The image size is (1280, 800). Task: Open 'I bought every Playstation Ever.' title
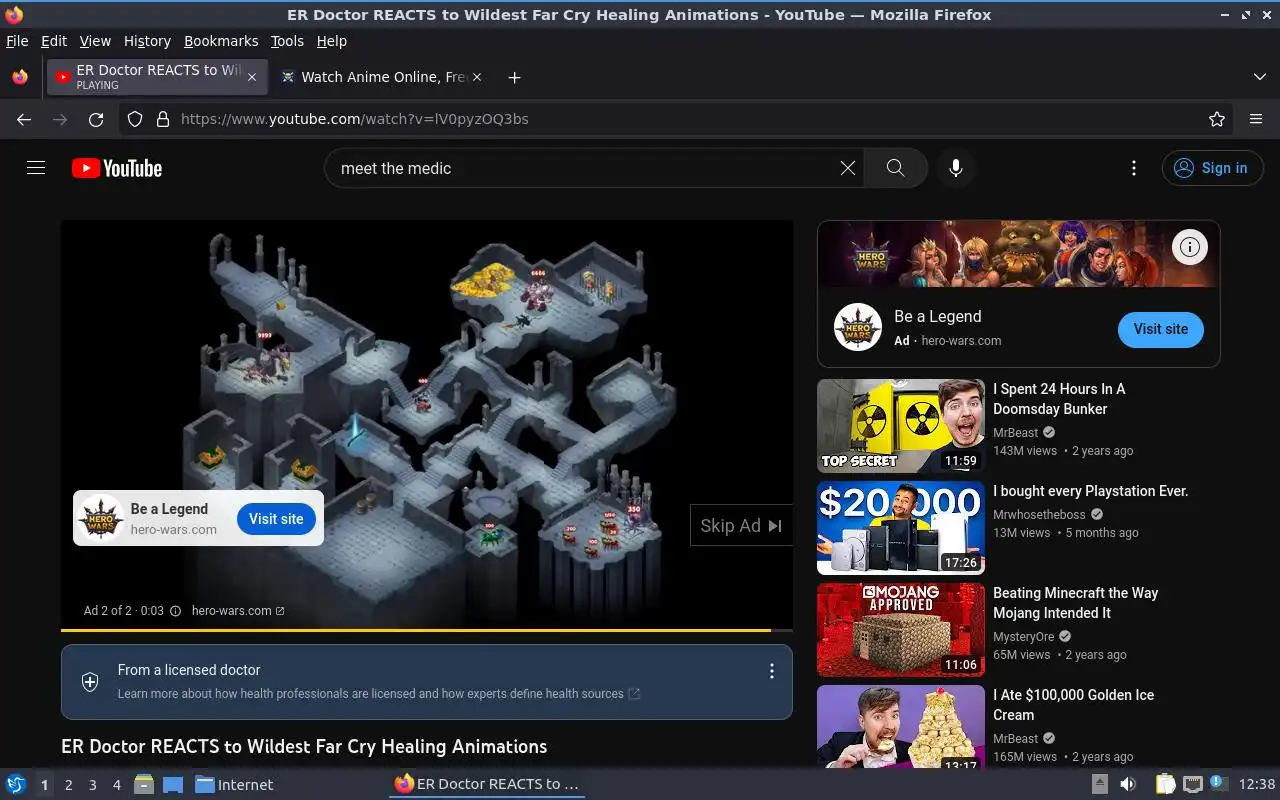coord(1090,491)
